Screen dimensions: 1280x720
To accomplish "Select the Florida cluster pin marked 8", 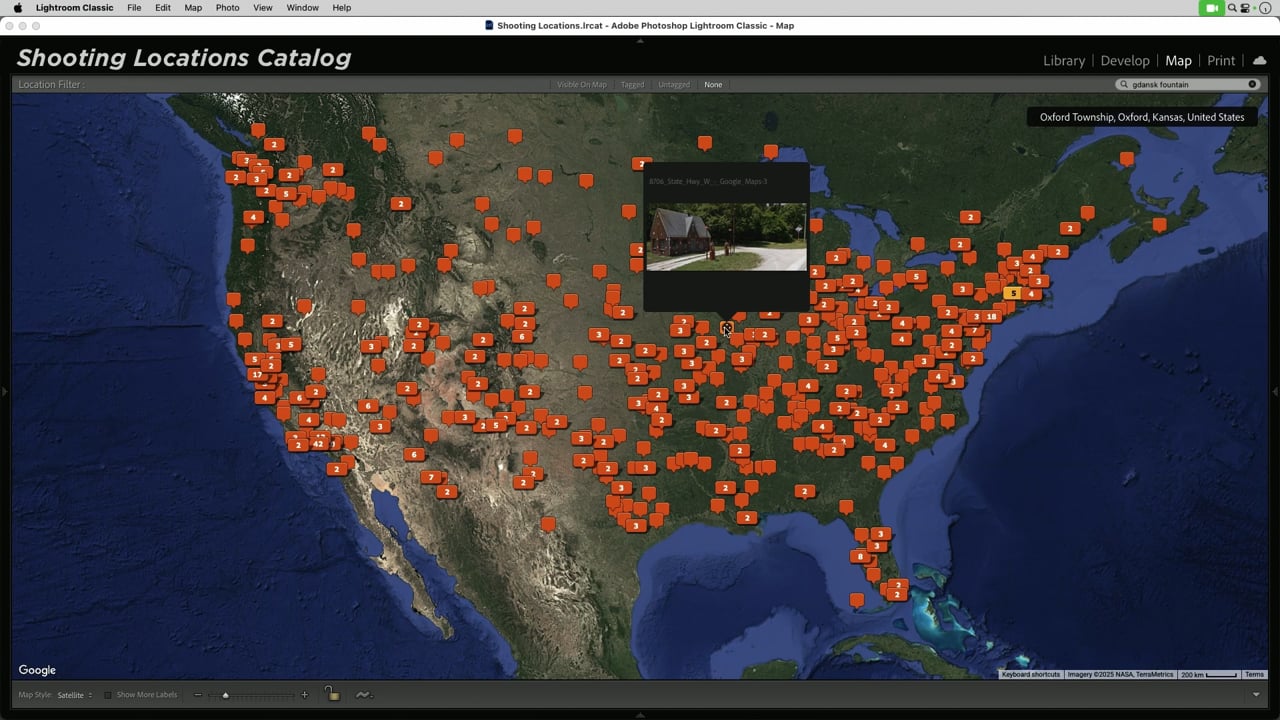I will [x=860, y=557].
